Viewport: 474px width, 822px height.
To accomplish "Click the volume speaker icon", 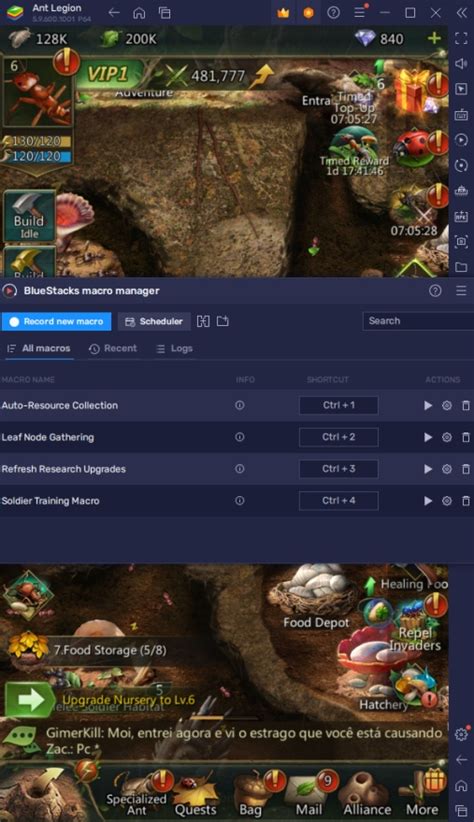I will tap(461, 63).
